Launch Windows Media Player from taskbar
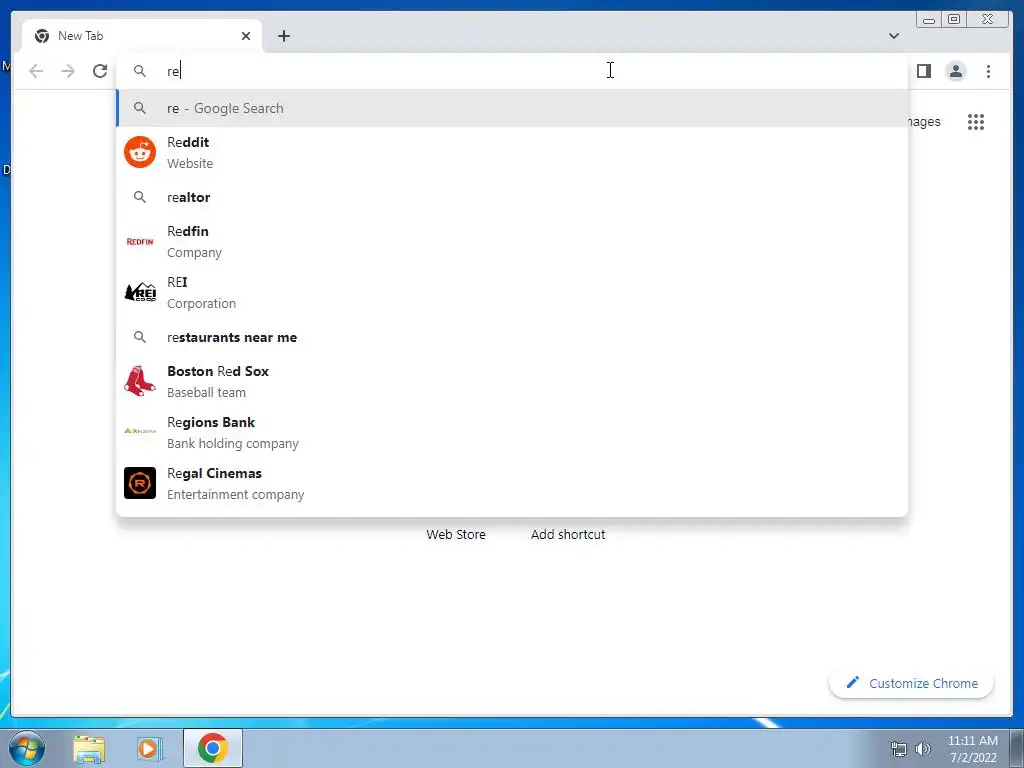 tap(149, 749)
